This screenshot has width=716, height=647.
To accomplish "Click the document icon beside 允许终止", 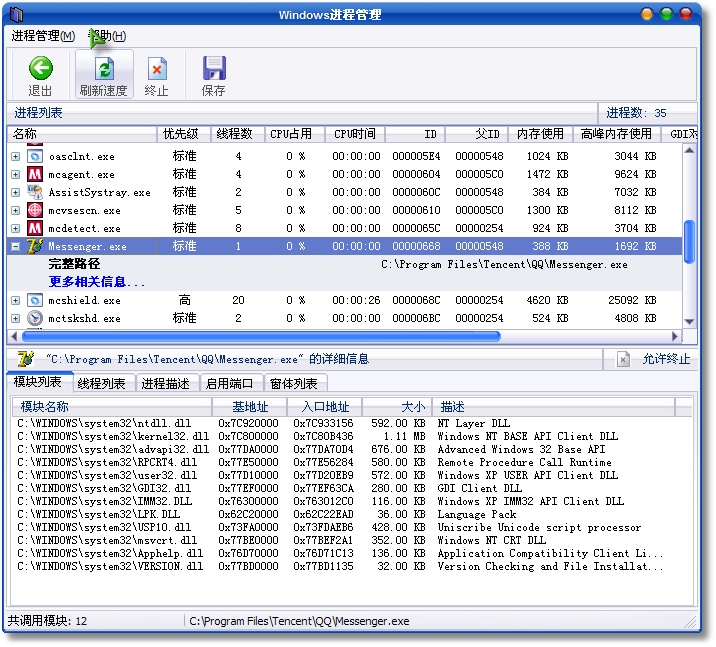I will point(623,359).
